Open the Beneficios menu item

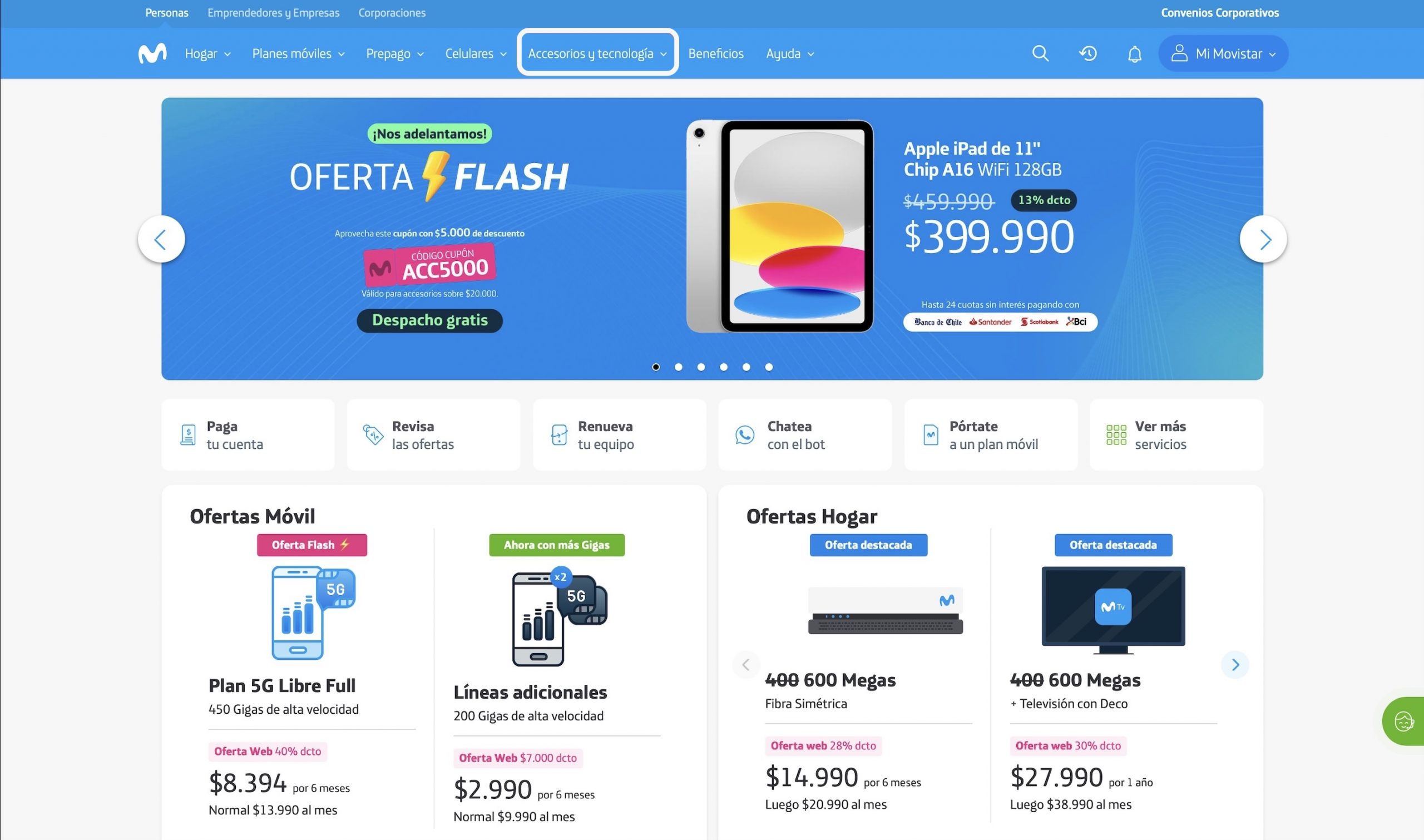715,54
